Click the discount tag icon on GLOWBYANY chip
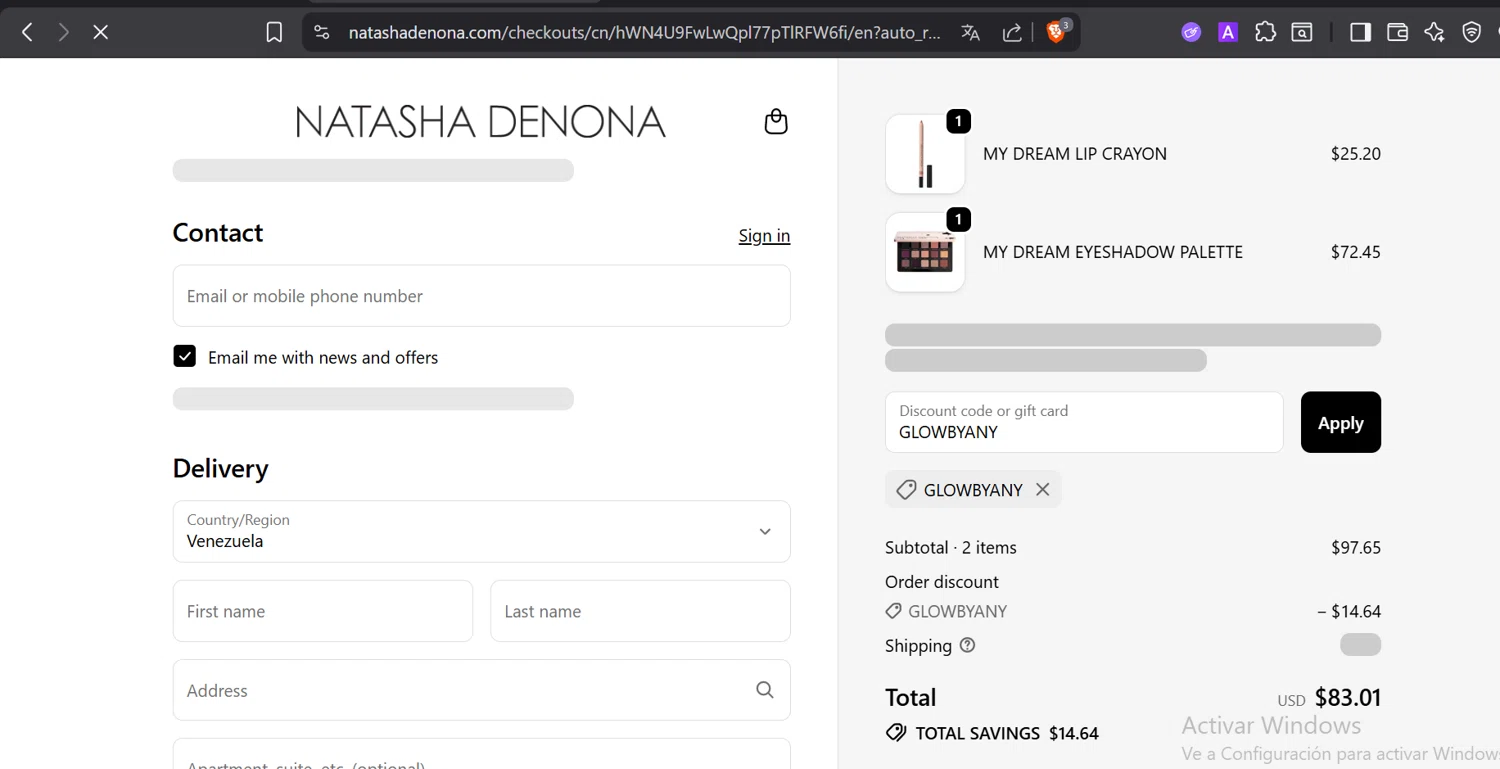This screenshot has width=1500, height=769. pyautogui.click(x=906, y=489)
